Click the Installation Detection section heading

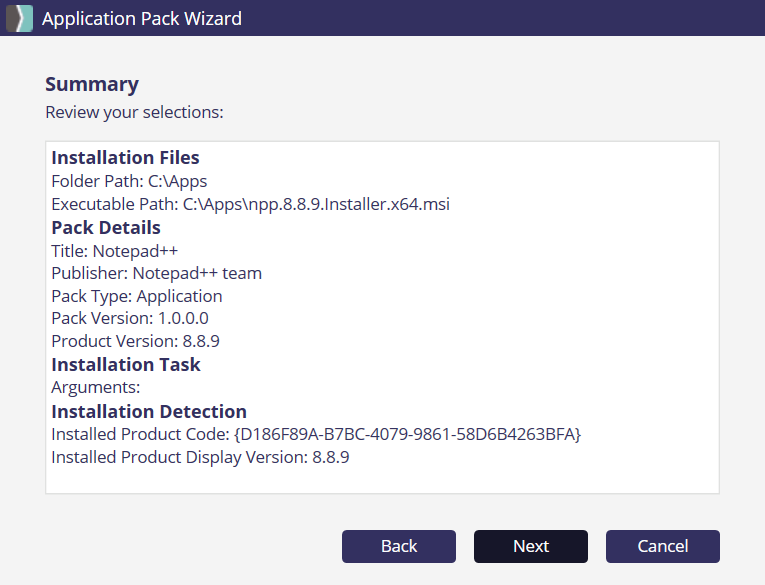coord(149,411)
